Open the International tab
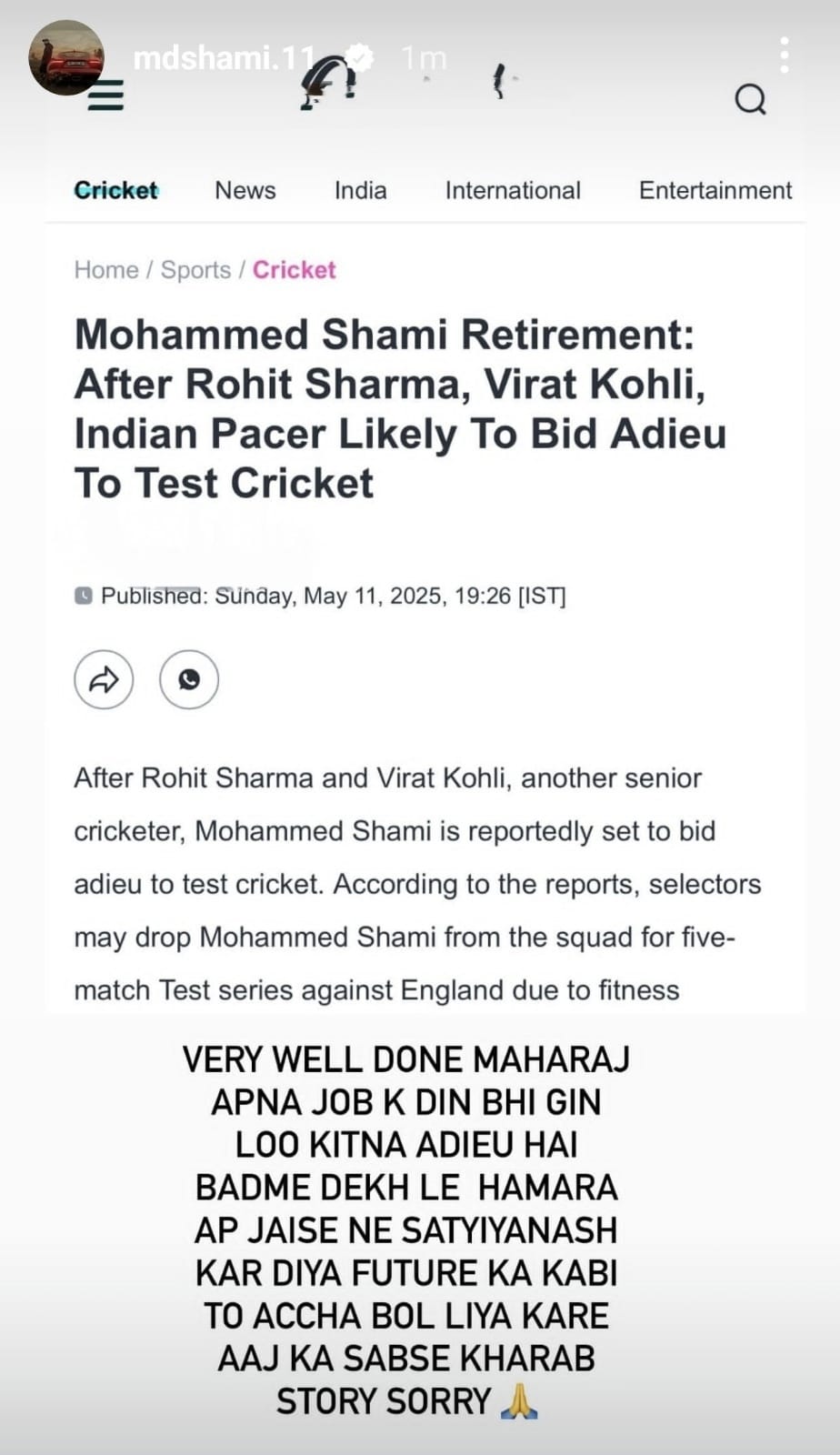Screen dimensions: 840x1455 click(513, 190)
